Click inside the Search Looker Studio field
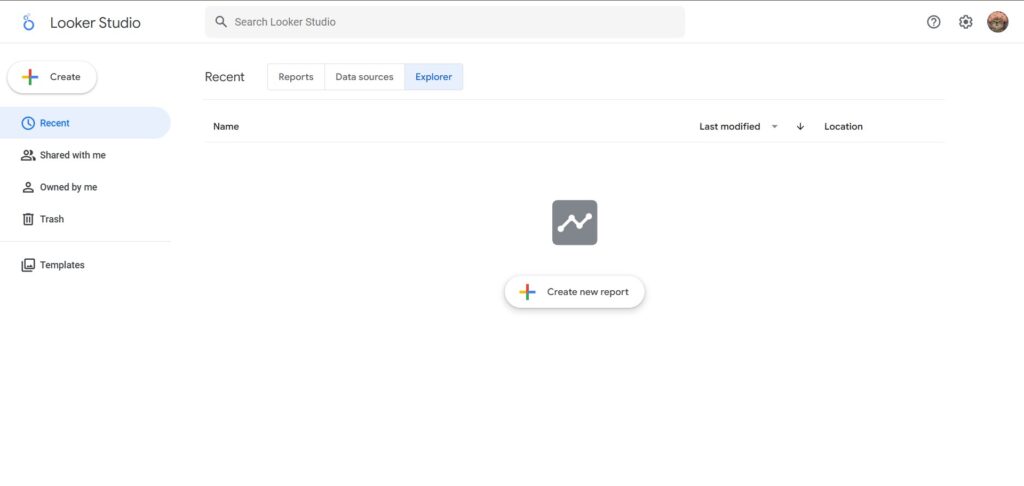1024x486 pixels. point(445,22)
